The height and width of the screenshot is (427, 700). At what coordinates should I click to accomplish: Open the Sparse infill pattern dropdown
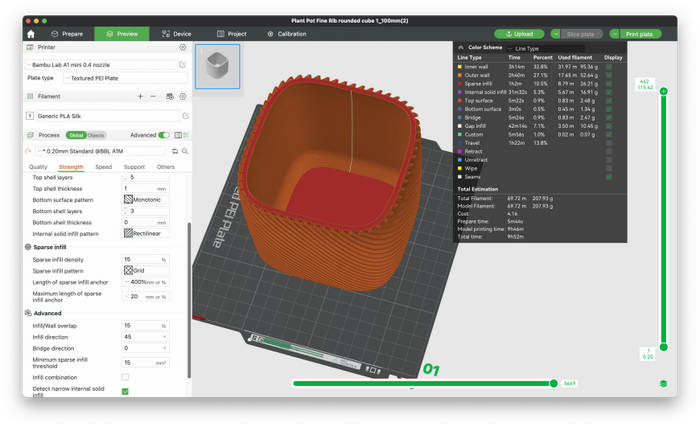pyautogui.click(x=146, y=271)
